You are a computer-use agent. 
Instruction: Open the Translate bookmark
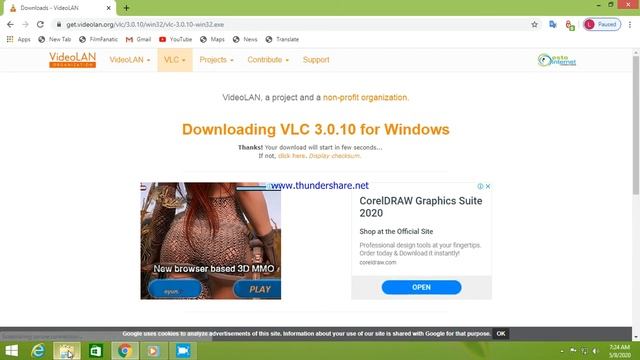click(x=282, y=39)
